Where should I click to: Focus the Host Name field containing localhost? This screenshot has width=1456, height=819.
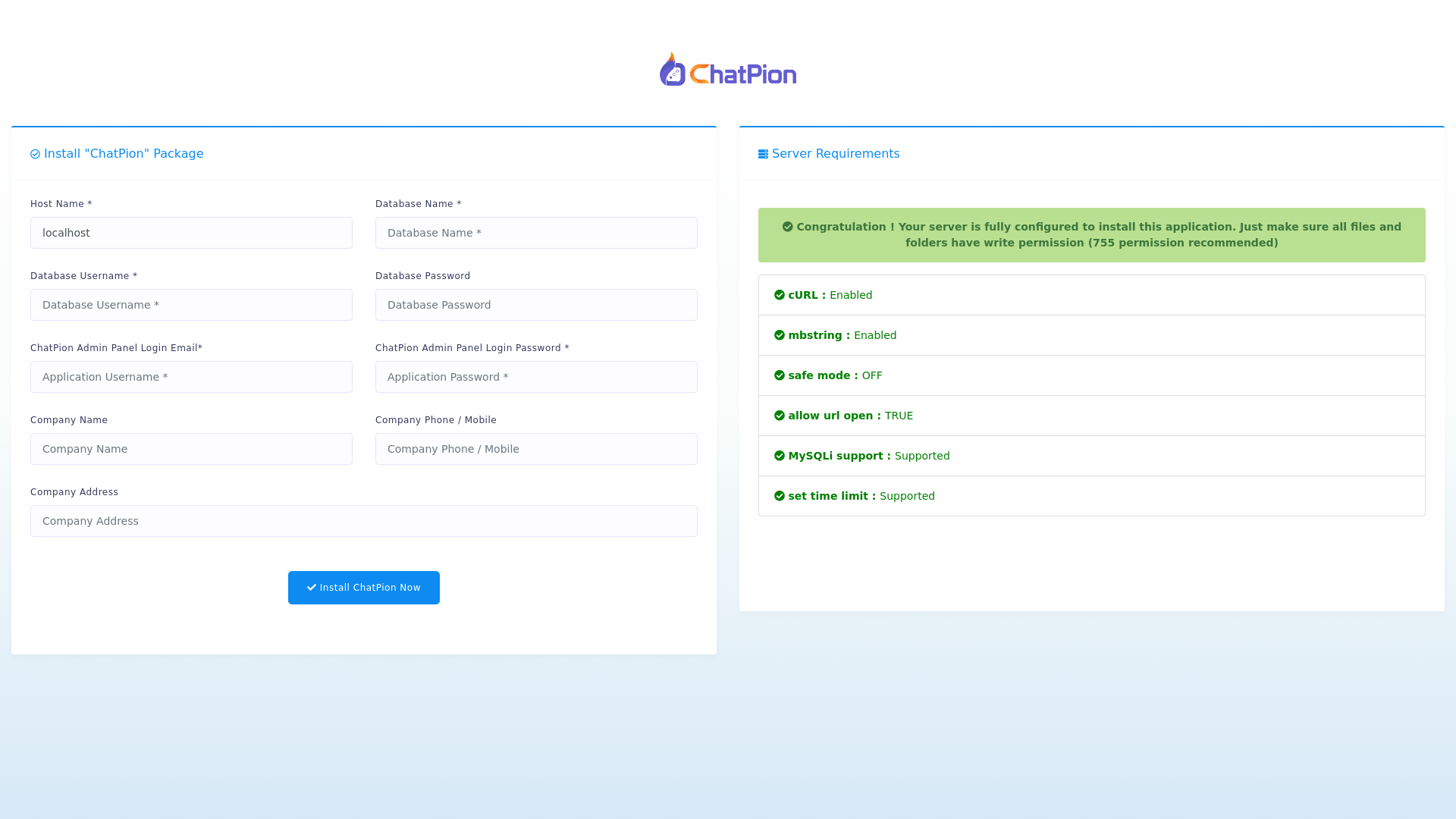[191, 233]
